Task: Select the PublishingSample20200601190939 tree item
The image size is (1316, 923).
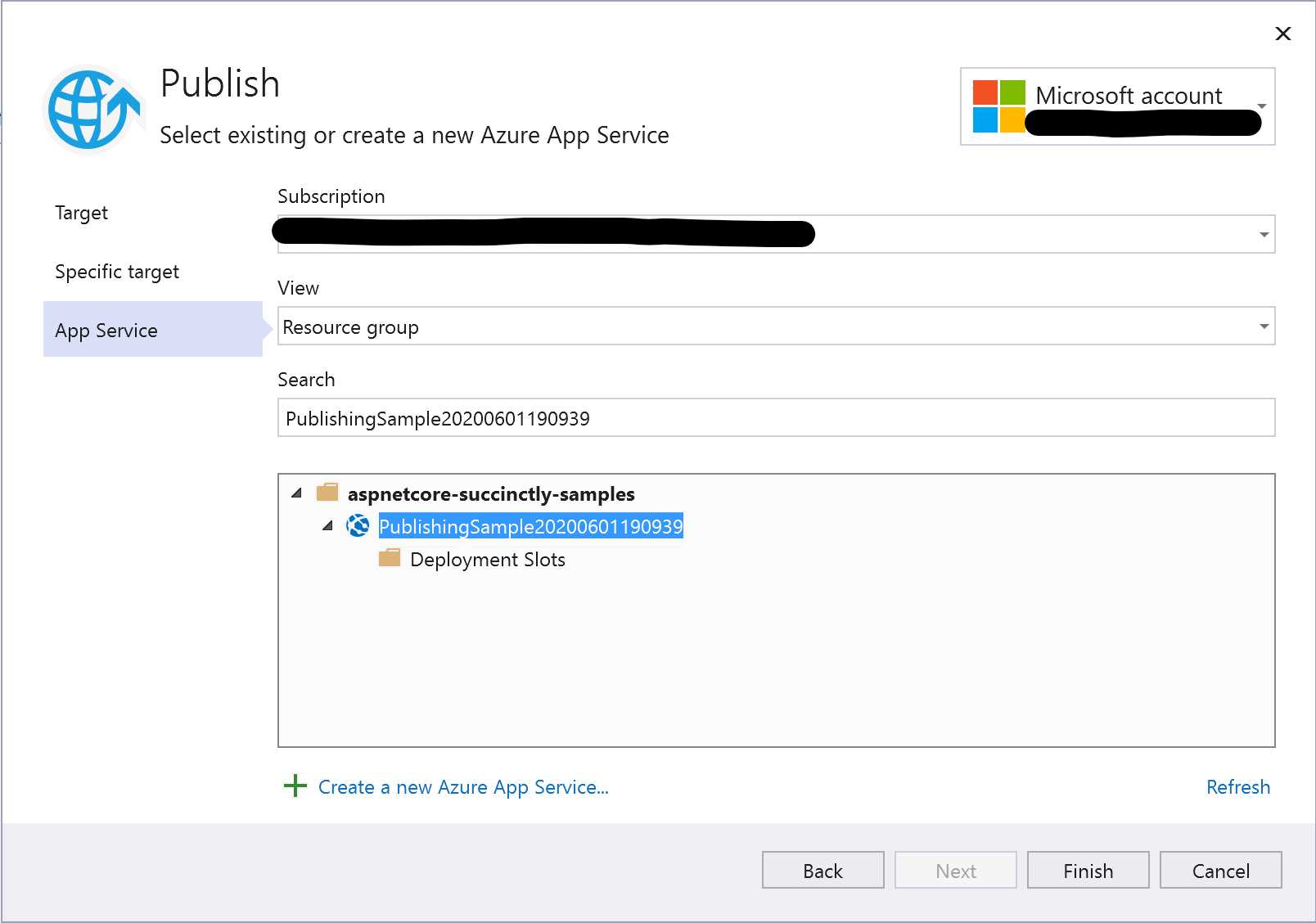Action: [x=530, y=526]
